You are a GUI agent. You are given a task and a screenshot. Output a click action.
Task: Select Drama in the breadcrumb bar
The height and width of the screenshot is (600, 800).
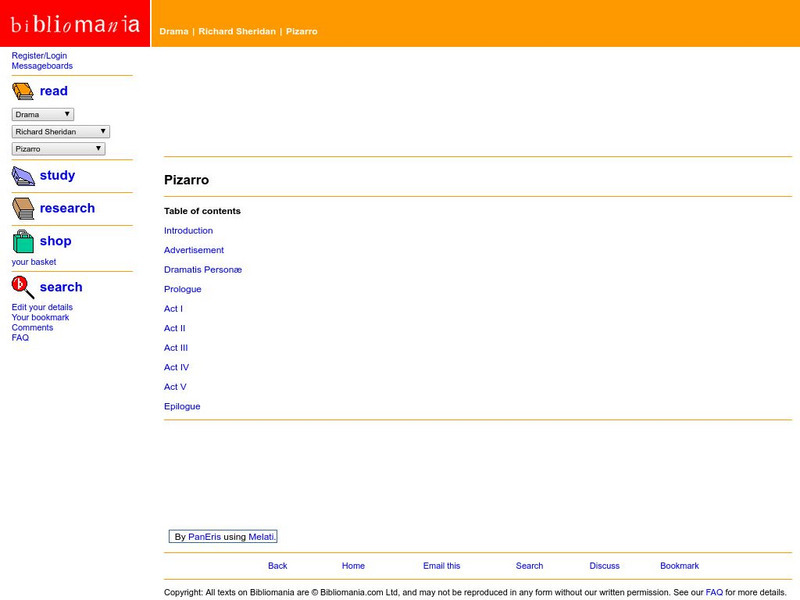click(x=173, y=32)
